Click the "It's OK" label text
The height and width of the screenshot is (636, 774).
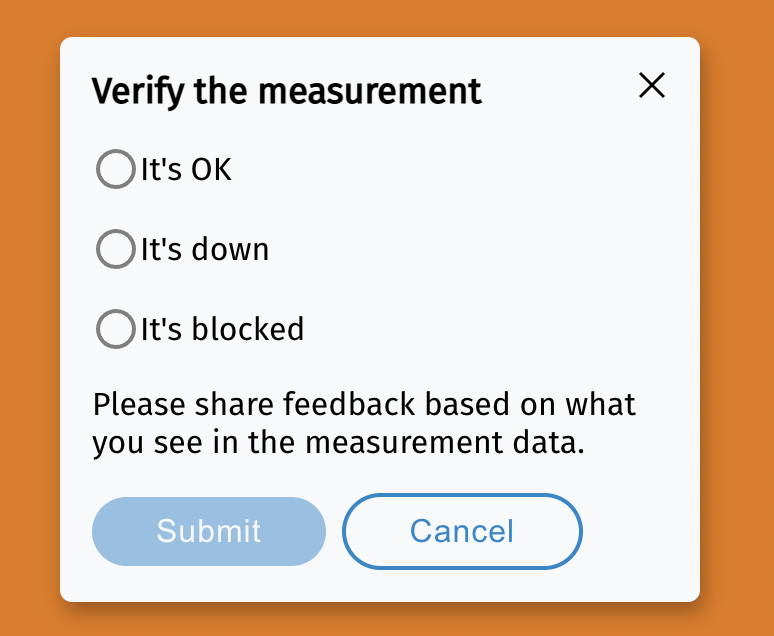(186, 170)
